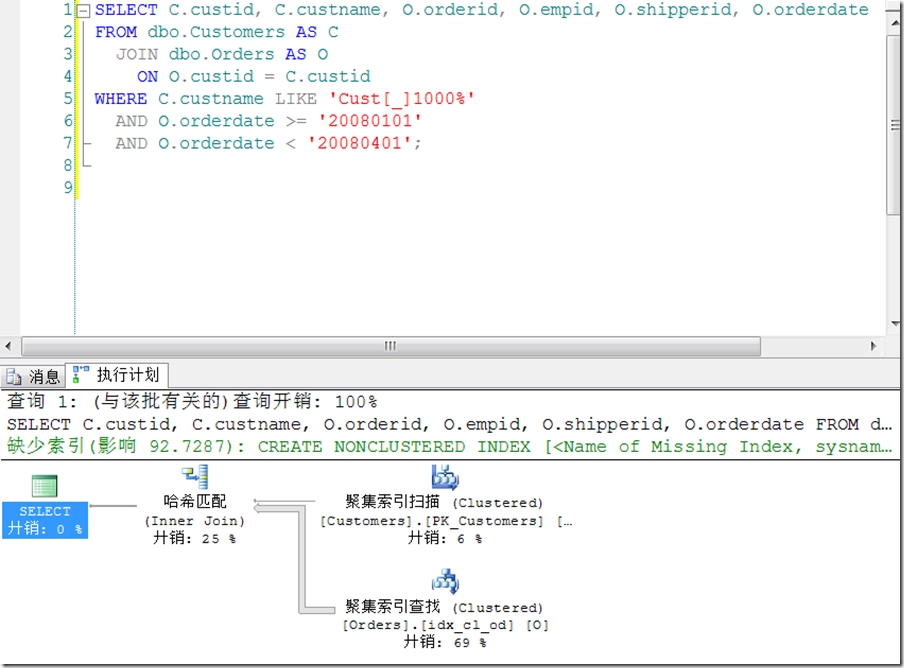This screenshot has height=668, width=904.
Task: Collapse the SELECT statement outline toggle
Action: pos(84,10)
